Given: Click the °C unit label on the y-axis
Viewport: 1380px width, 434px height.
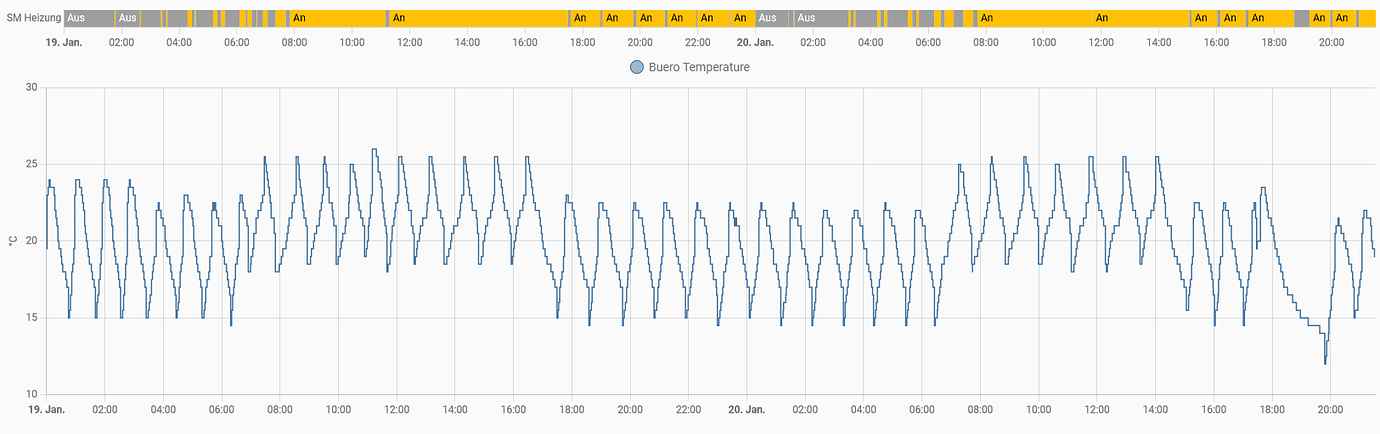Looking at the screenshot, I should click(x=12, y=241).
